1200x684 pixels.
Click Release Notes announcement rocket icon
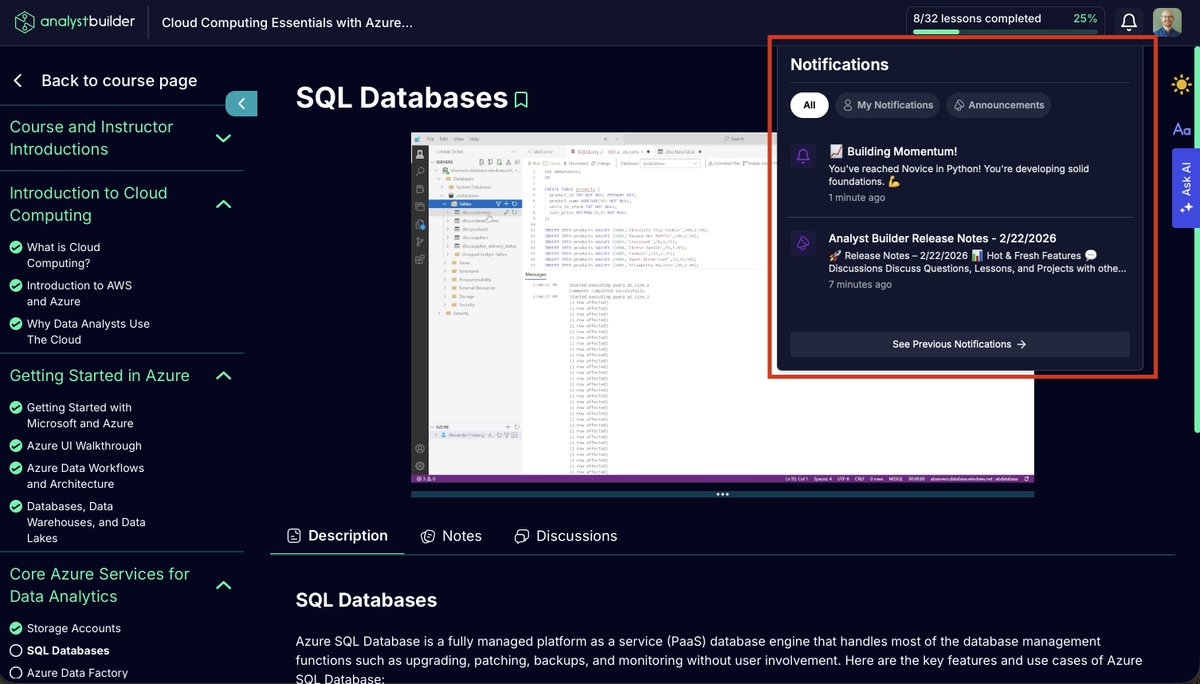click(x=802, y=243)
